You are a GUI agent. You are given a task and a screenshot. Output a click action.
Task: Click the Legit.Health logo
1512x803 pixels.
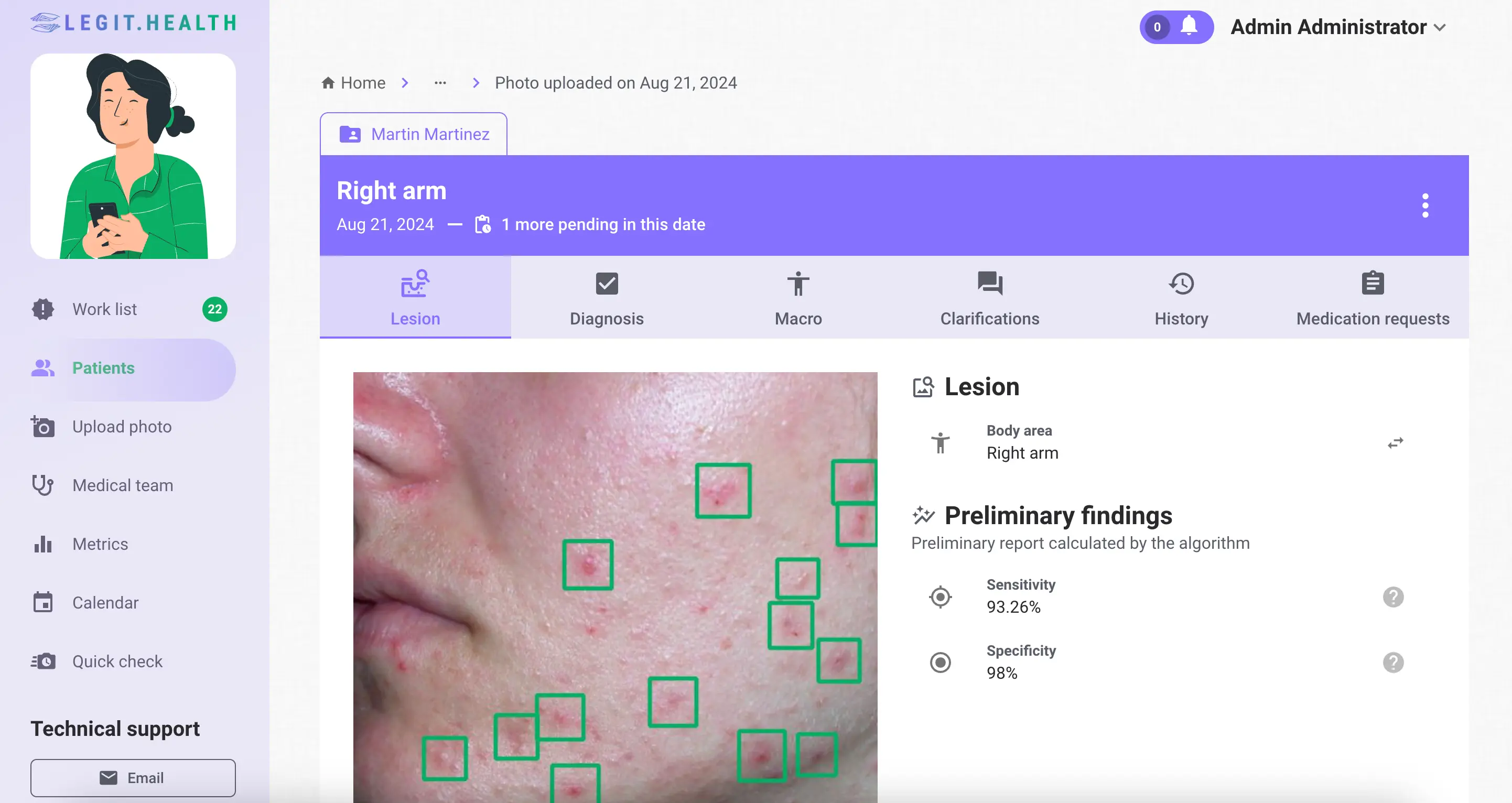coord(133,23)
